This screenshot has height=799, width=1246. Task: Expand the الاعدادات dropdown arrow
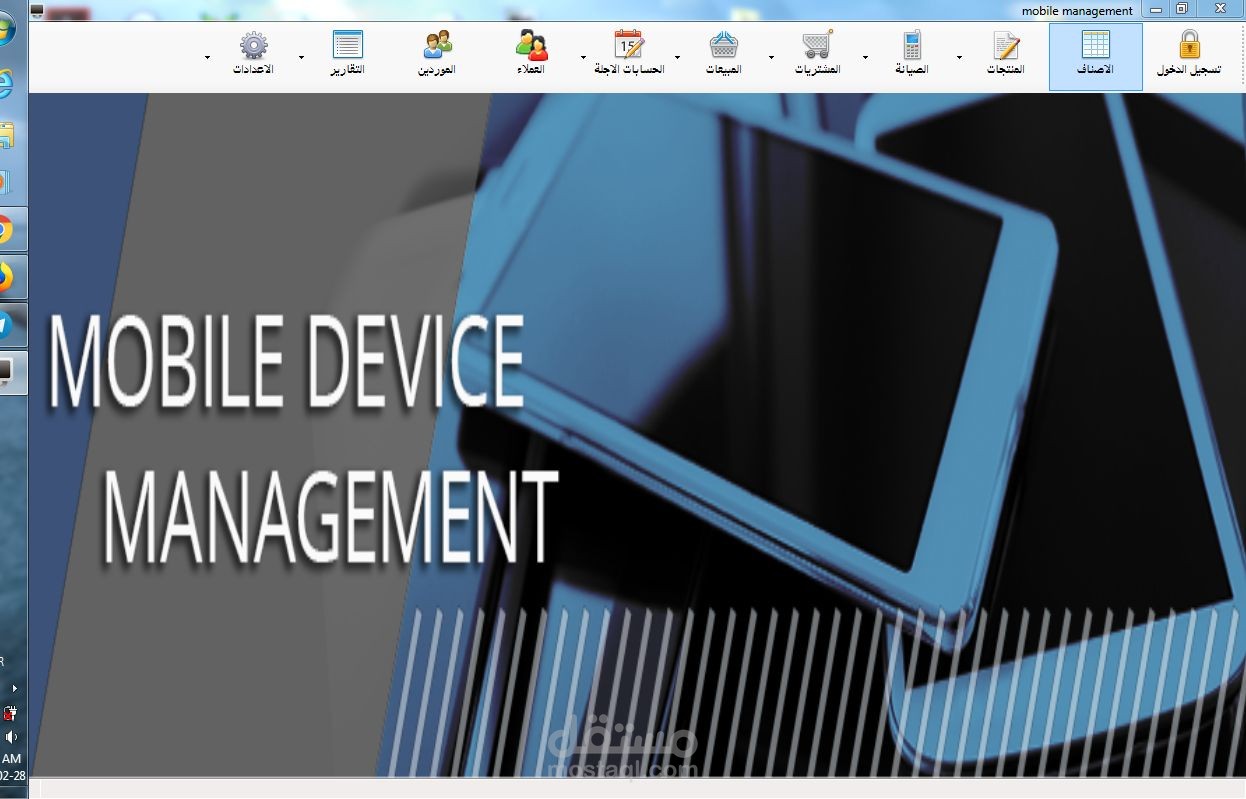coord(207,58)
